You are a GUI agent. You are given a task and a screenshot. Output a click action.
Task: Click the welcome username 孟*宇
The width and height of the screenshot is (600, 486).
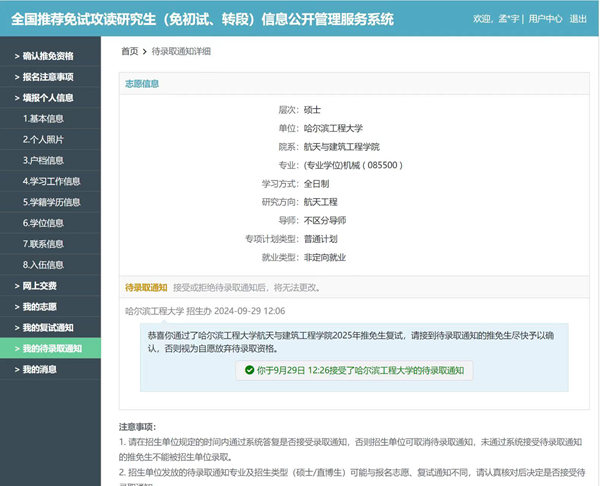pyautogui.click(x=509, y=19)
